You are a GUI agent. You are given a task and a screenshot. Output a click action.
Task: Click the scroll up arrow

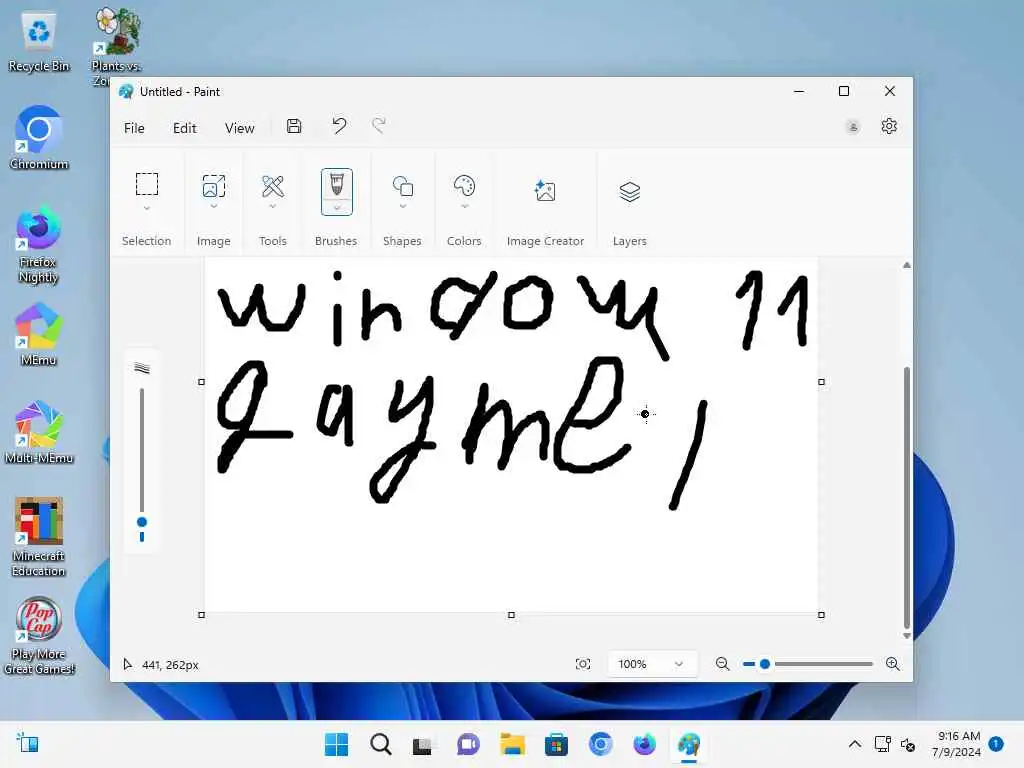906,265
